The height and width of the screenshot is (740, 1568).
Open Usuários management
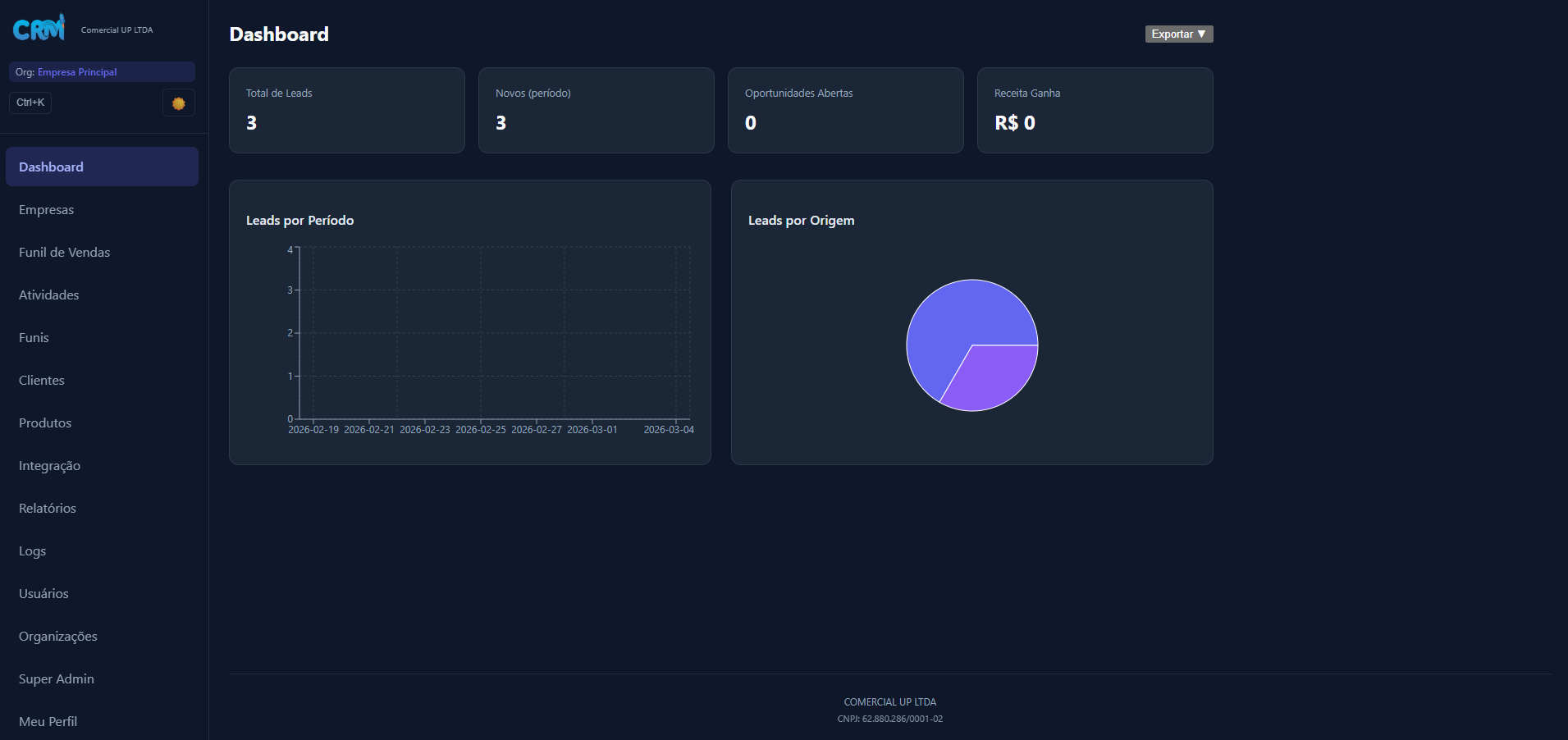click(x=43, y=594)
